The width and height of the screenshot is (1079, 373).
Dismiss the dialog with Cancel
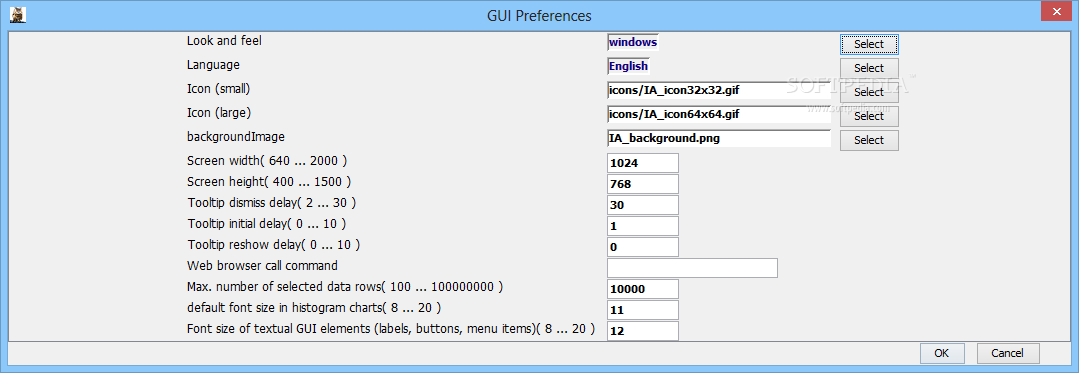coord(1008,353)
